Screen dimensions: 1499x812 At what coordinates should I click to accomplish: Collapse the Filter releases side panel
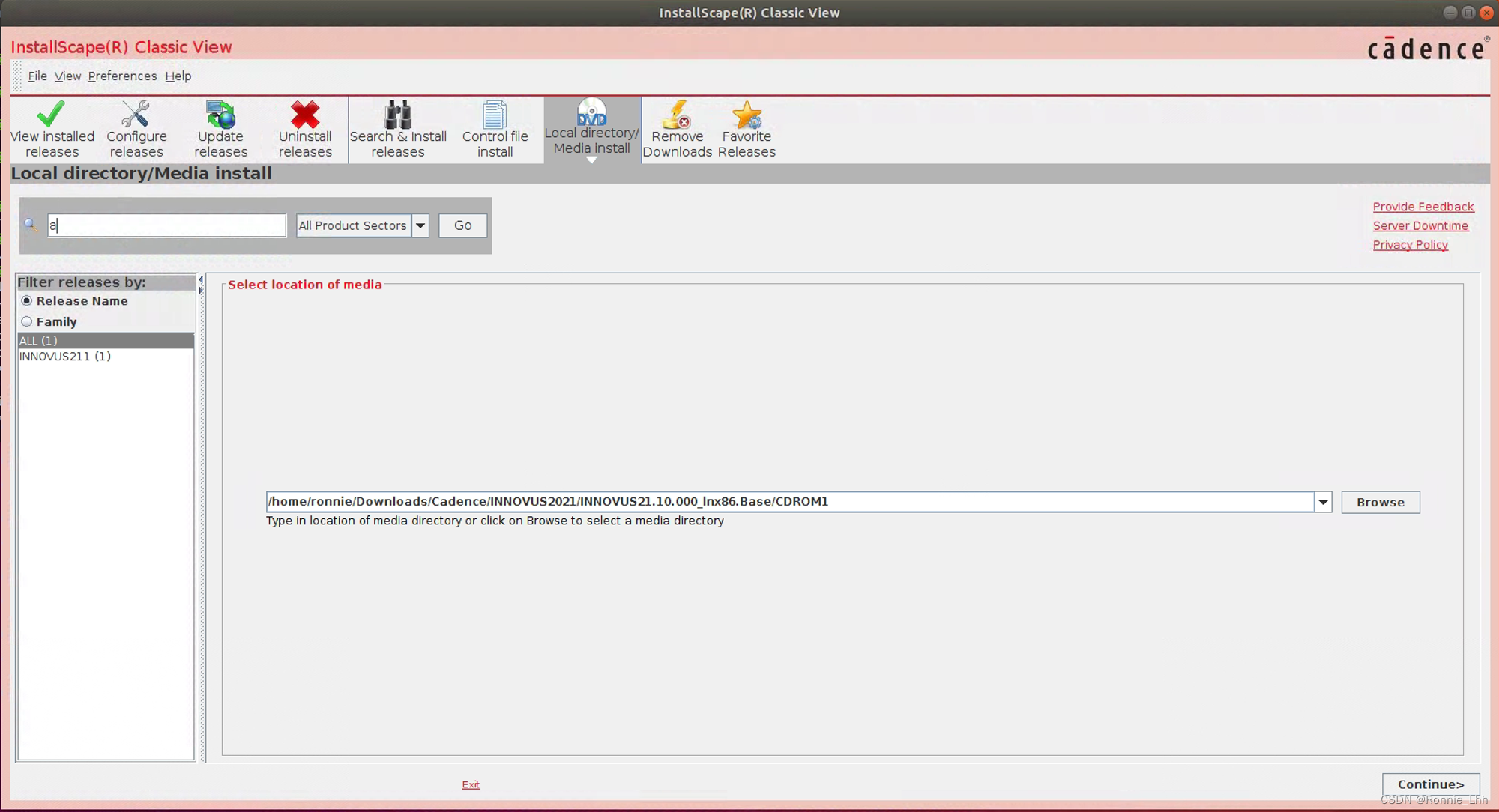200,279
